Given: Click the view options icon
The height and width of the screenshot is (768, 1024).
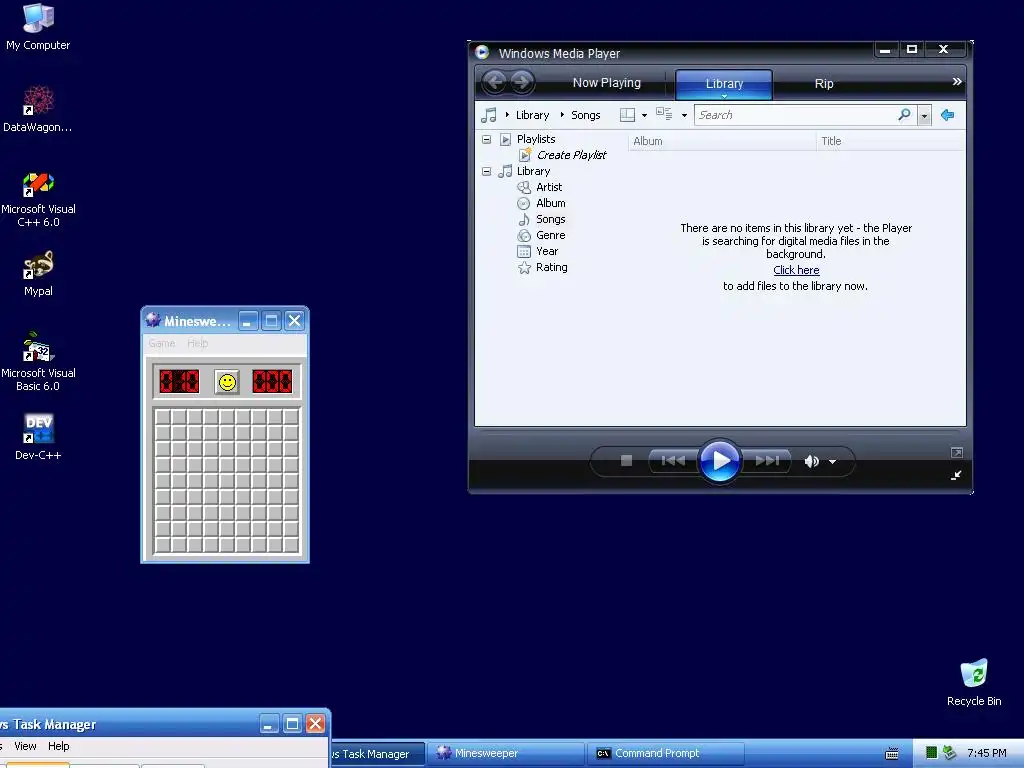Looking at the screenshot, I should [x=664, y=114].
